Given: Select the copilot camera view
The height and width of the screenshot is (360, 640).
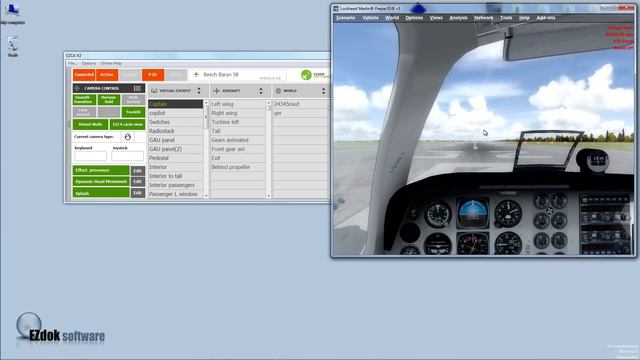Looking at the screenshot, I should 176,113.
